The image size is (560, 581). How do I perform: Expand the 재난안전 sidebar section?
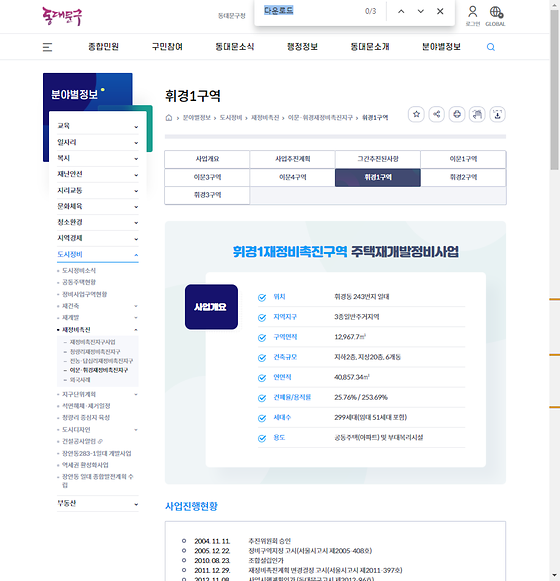[98, 174]
